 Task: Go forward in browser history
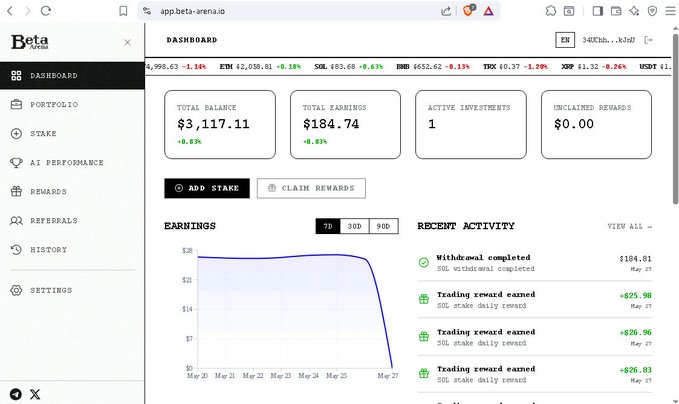tap(28, 11)
